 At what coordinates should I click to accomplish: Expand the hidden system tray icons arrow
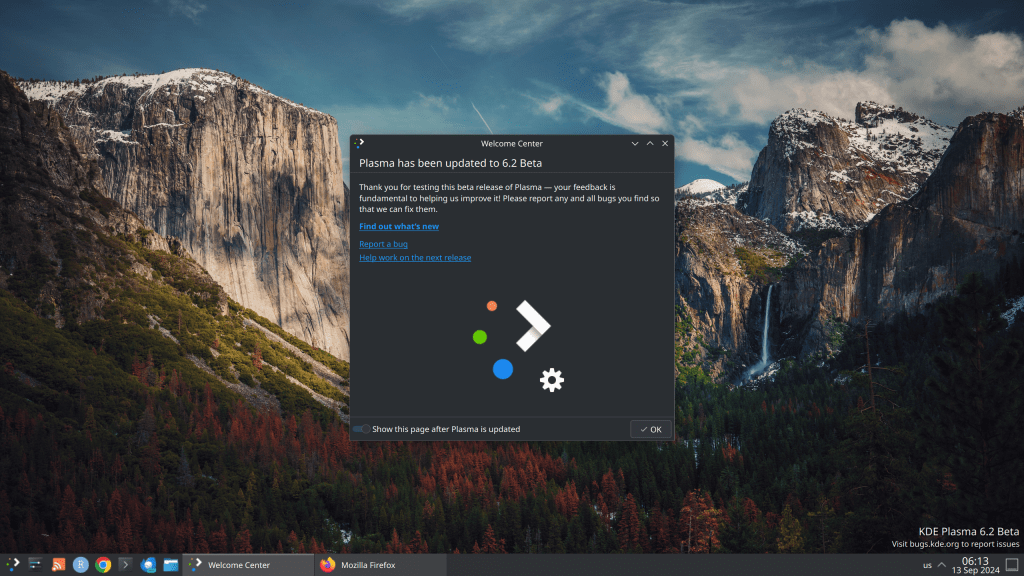942,565
